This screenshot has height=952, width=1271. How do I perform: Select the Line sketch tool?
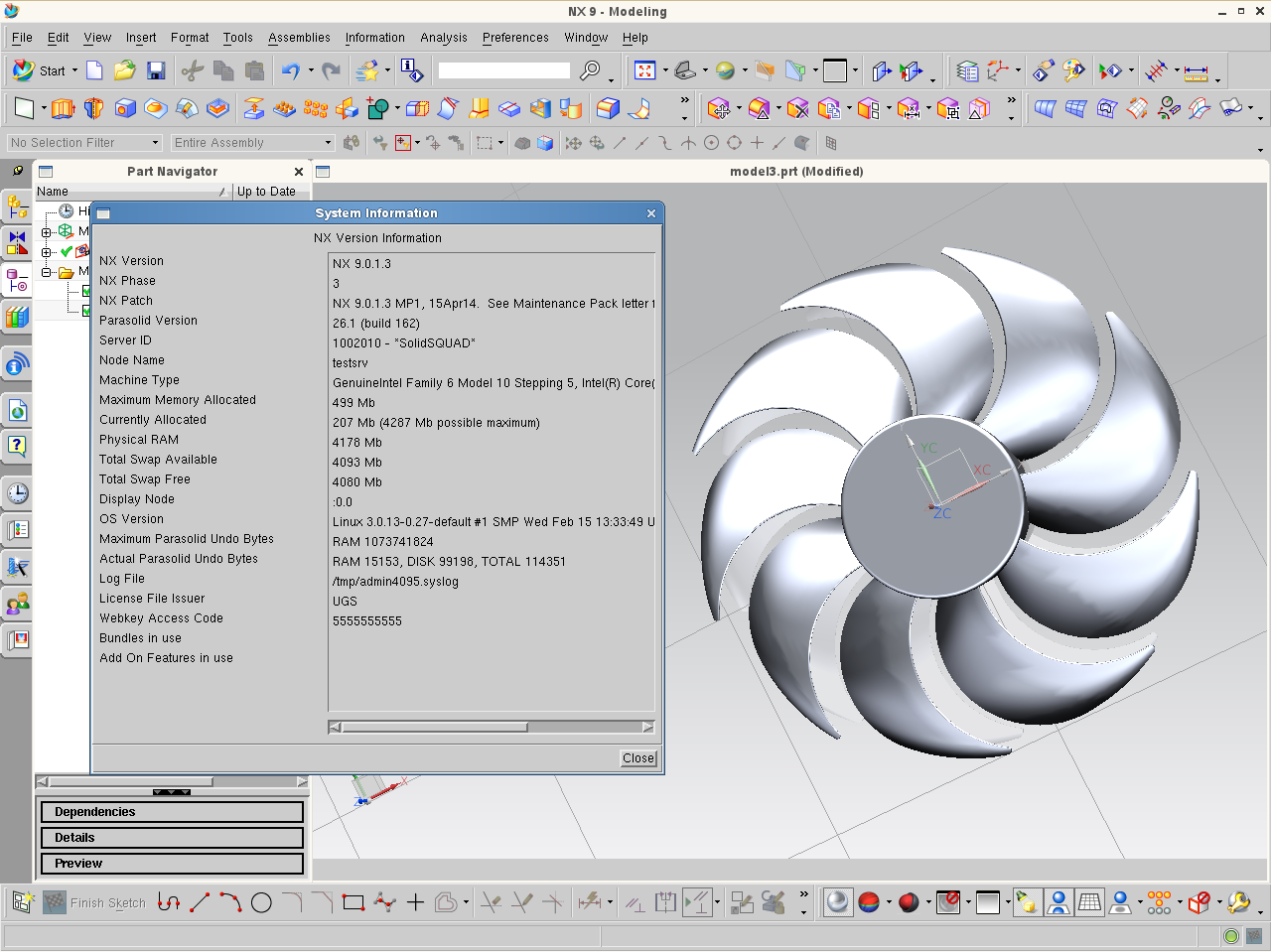(200, 902)
